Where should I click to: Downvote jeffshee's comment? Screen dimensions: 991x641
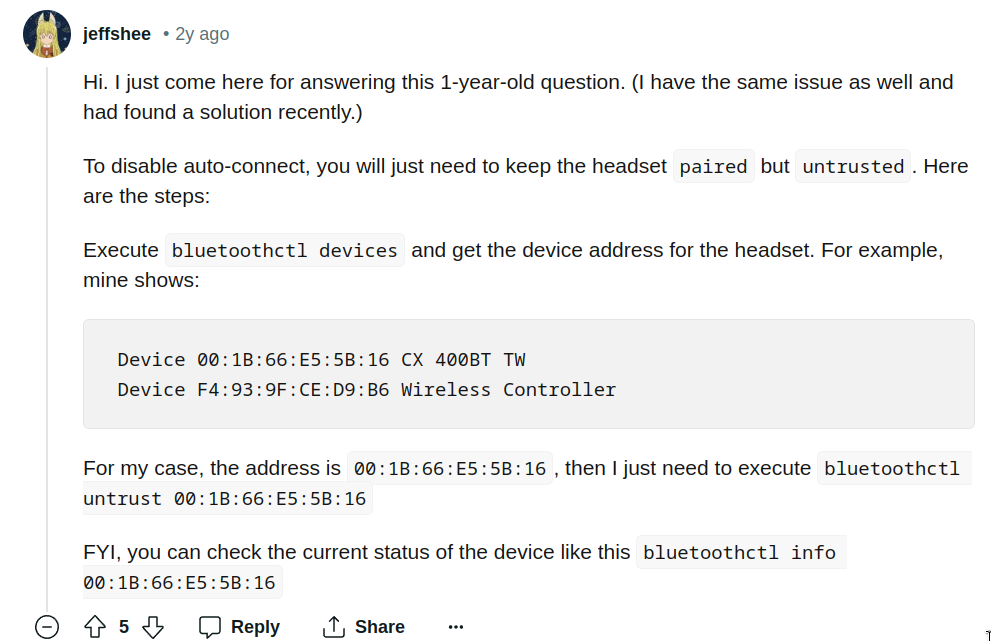(x=153, y=627)
